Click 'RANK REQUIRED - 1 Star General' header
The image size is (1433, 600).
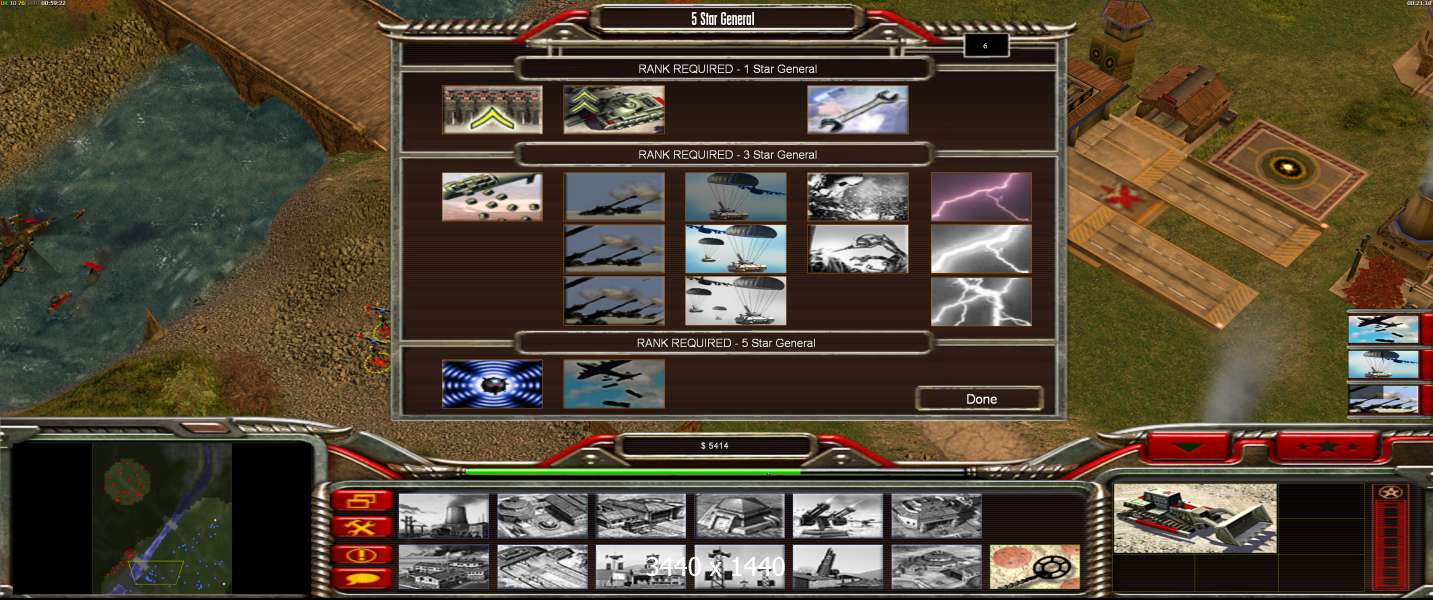tap(727, 69)
